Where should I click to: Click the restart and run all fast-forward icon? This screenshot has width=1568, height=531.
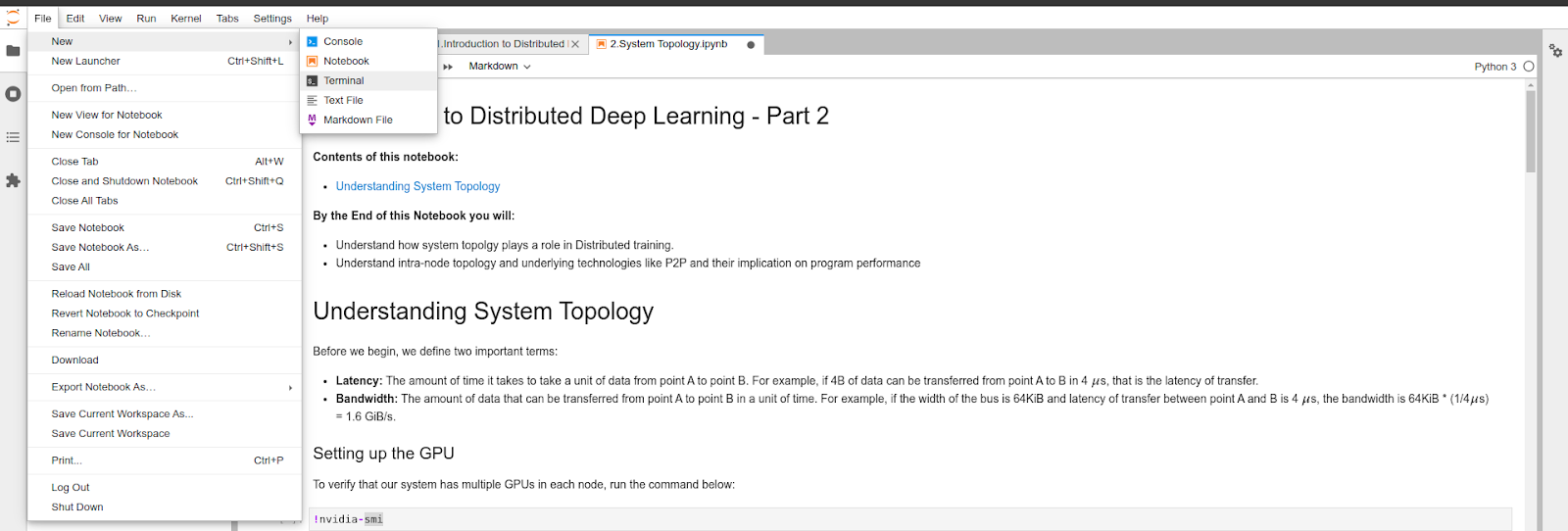448,67
